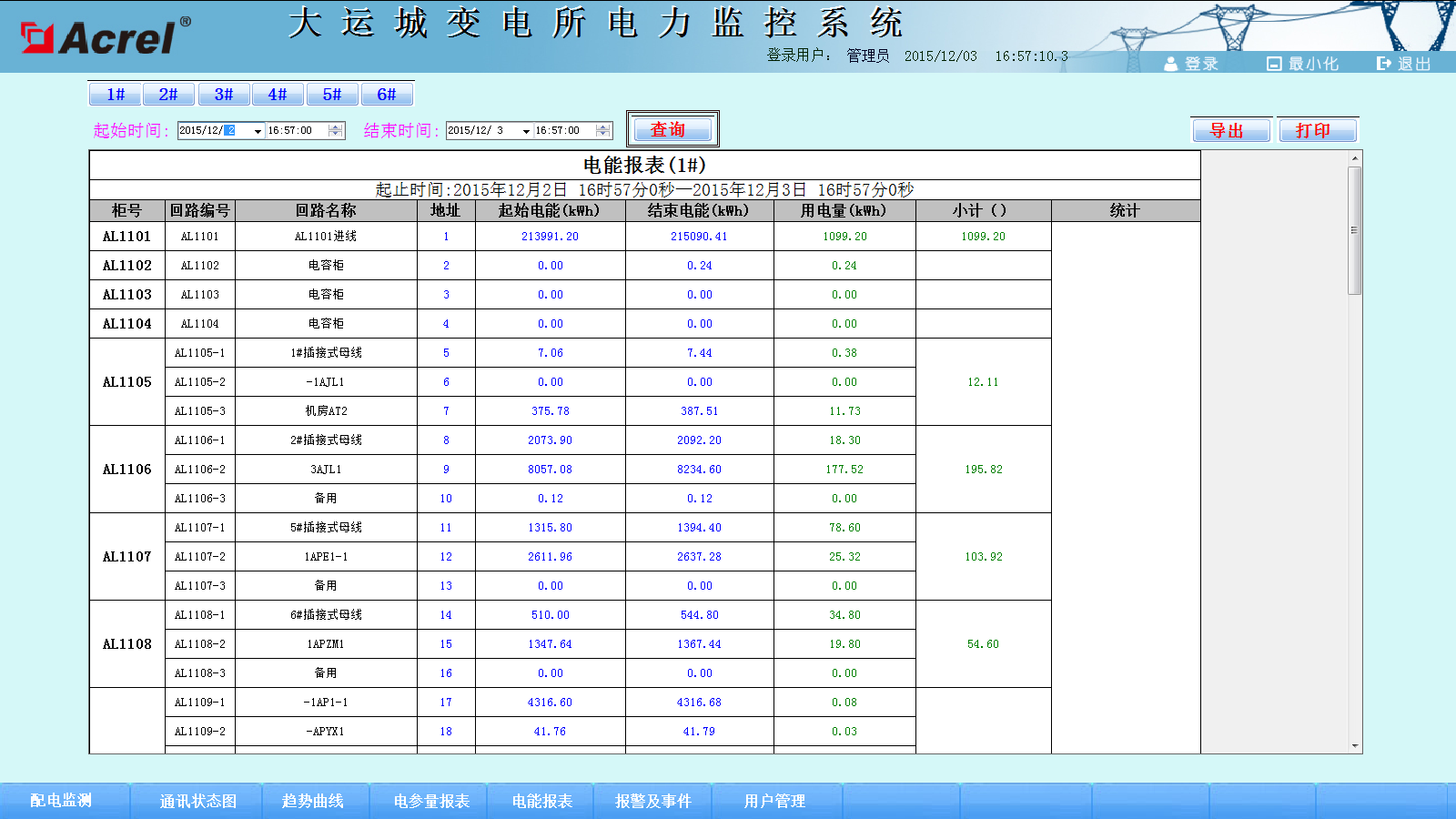Switch to the 5# transformer tab
1456x819 pixels.
[x=331, y=95]
